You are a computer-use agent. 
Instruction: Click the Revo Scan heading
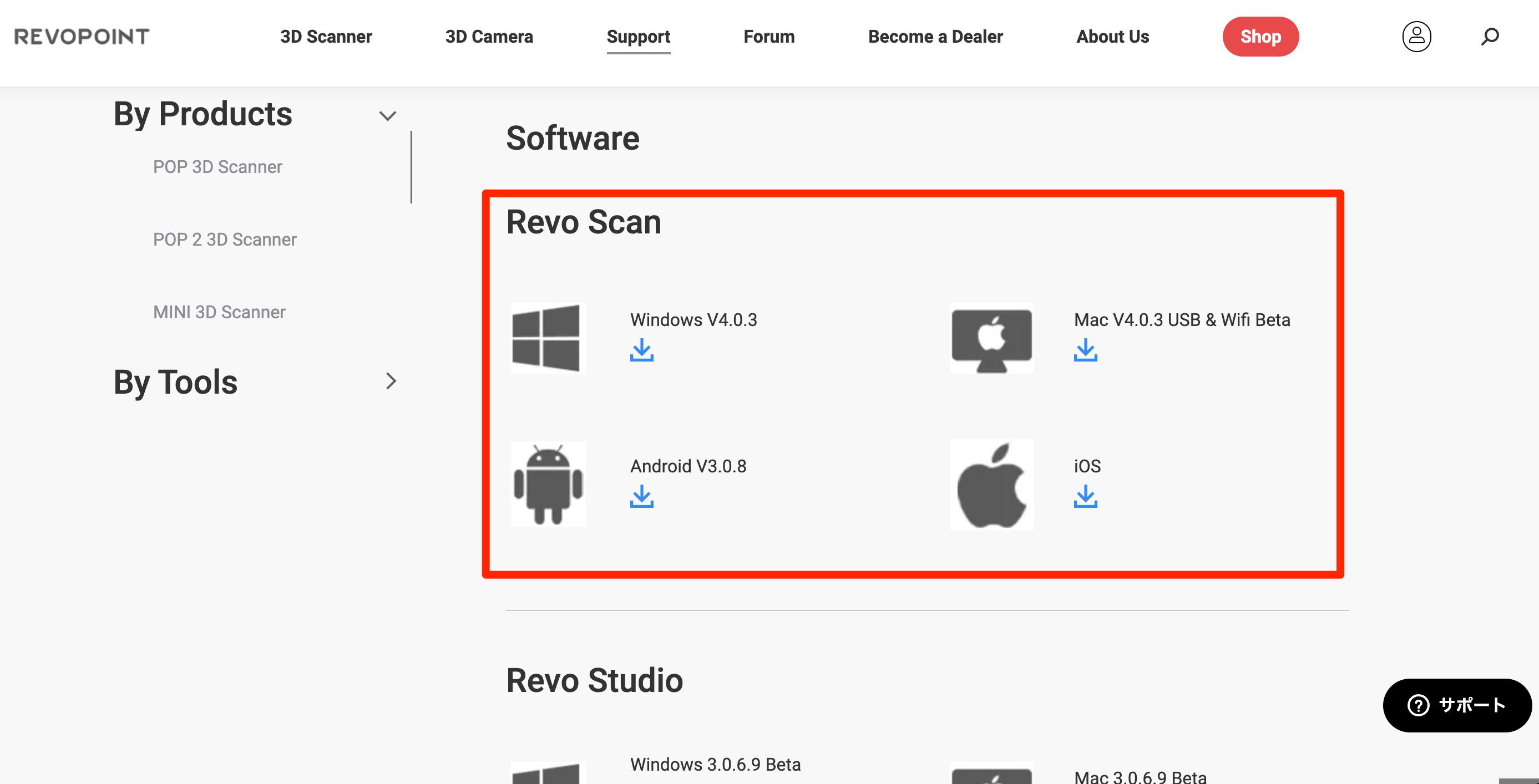coord(583,222)
